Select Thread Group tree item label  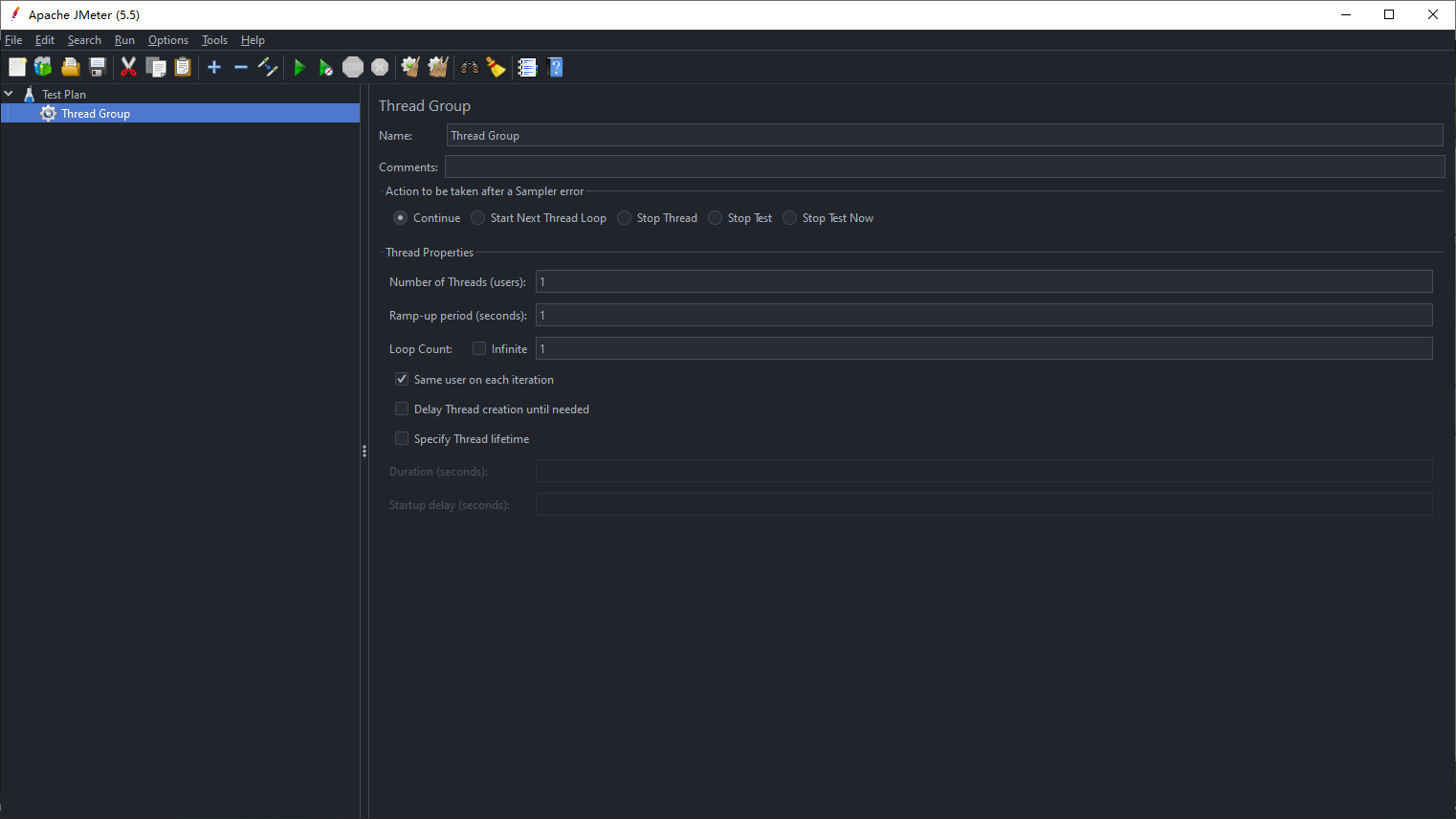[96, 113]
